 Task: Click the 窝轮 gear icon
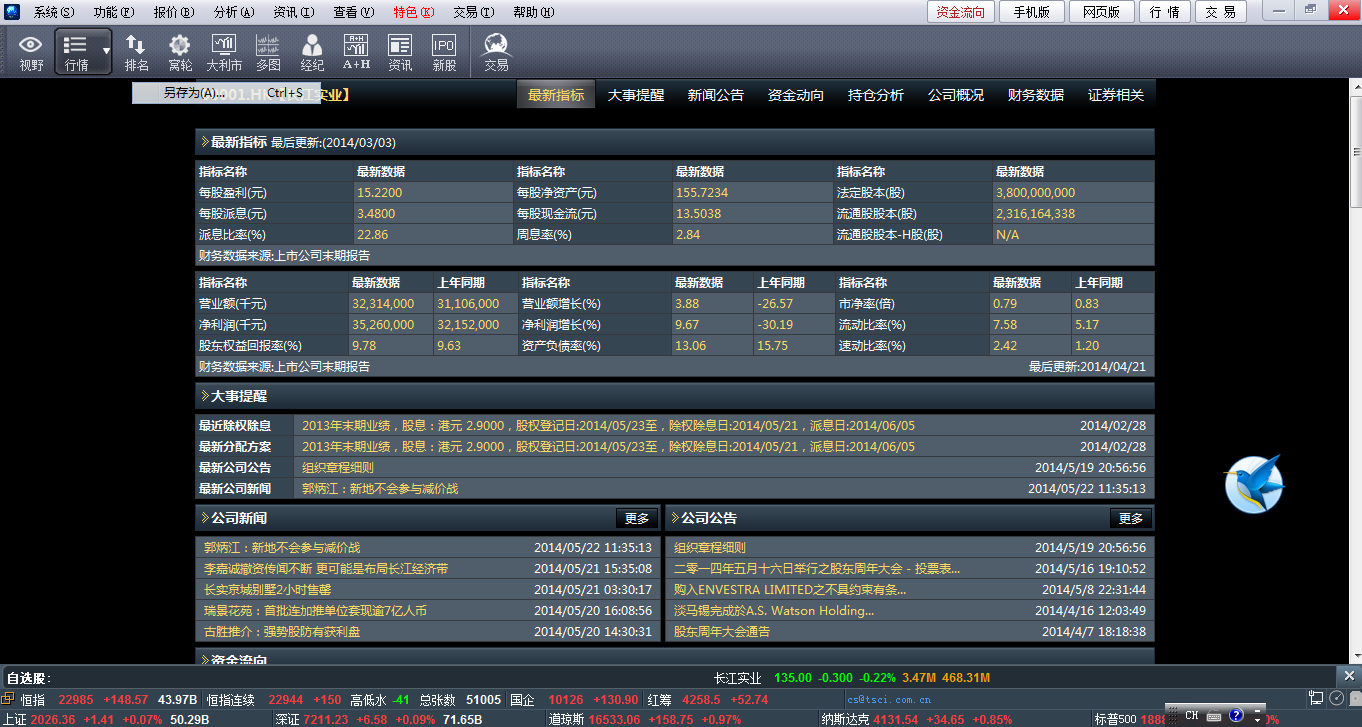[x=180, y=52]
